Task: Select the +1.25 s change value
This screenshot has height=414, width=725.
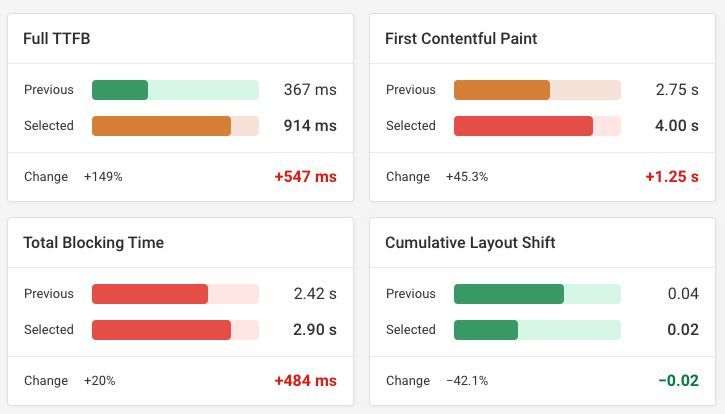Action: [x=671, y=177]
